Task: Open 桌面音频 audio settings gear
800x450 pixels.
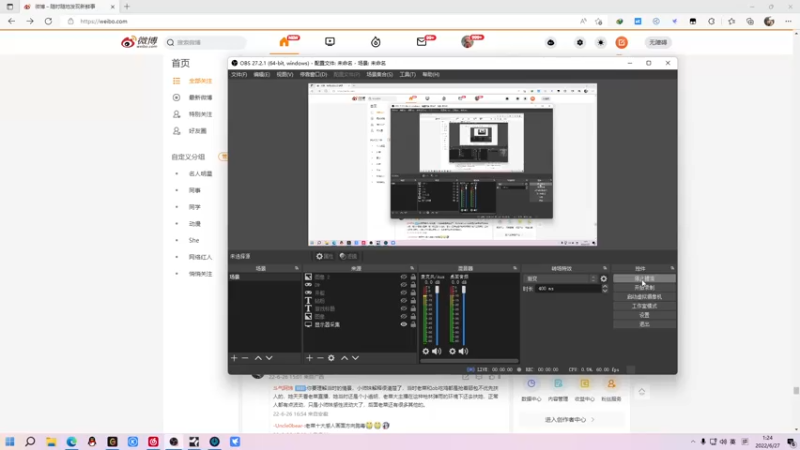Action: click(452, 351)
